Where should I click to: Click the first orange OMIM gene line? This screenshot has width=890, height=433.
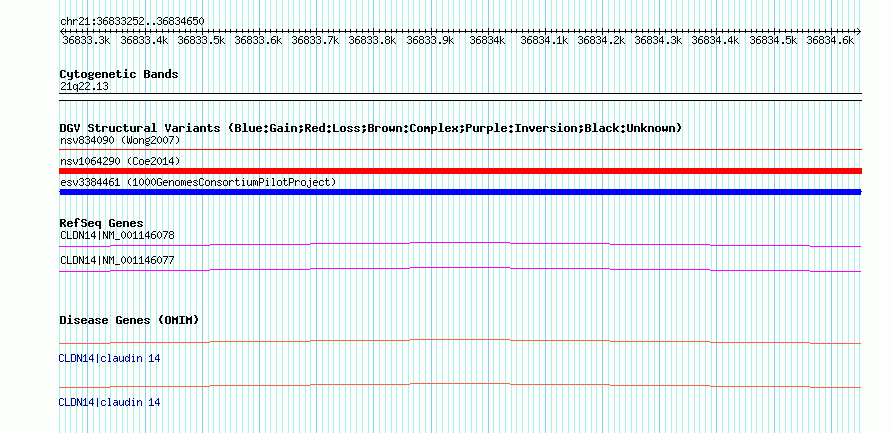(460, 342)
